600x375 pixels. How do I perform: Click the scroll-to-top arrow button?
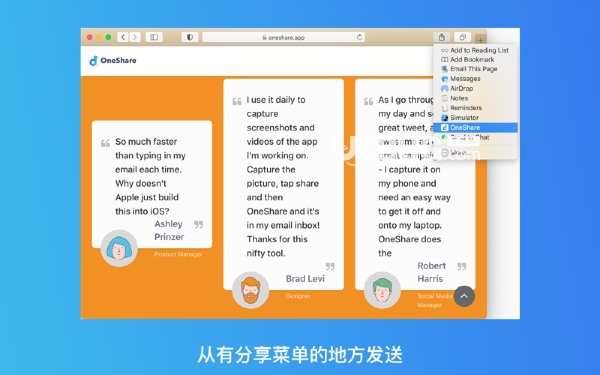click(x=464, y=296)
